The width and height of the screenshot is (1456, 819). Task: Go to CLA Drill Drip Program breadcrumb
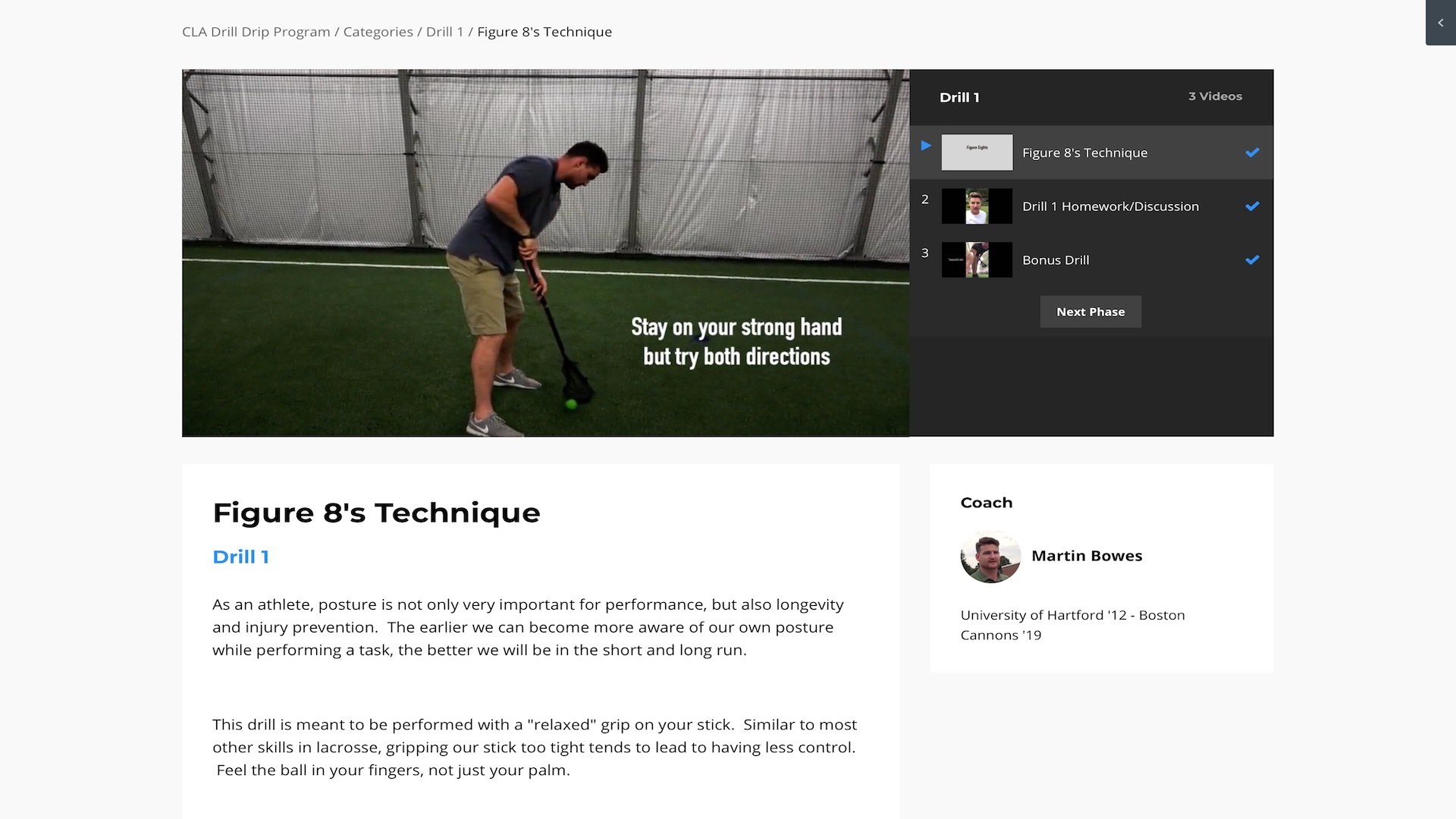(x=256, y=32)
